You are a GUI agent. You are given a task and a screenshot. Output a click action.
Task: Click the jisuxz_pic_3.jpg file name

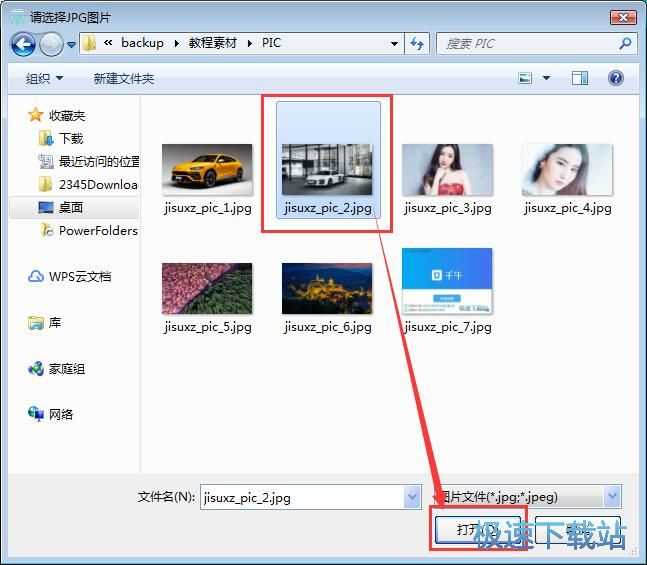(448, 208)
